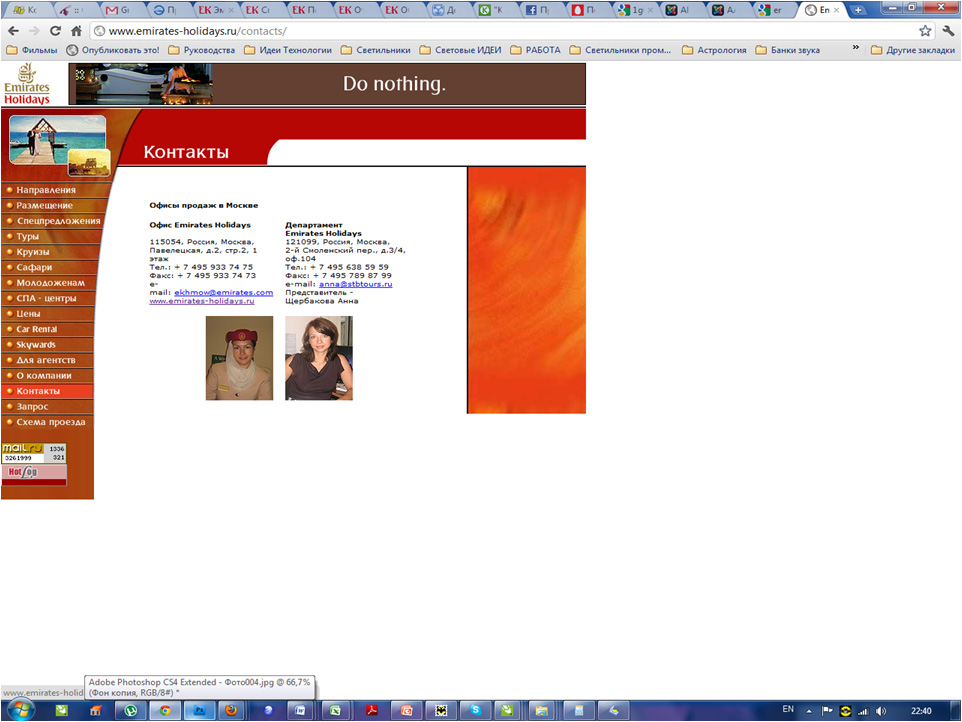962x722 pixels.
Task: Open the mail.ru counter badge
Action: 34,453
